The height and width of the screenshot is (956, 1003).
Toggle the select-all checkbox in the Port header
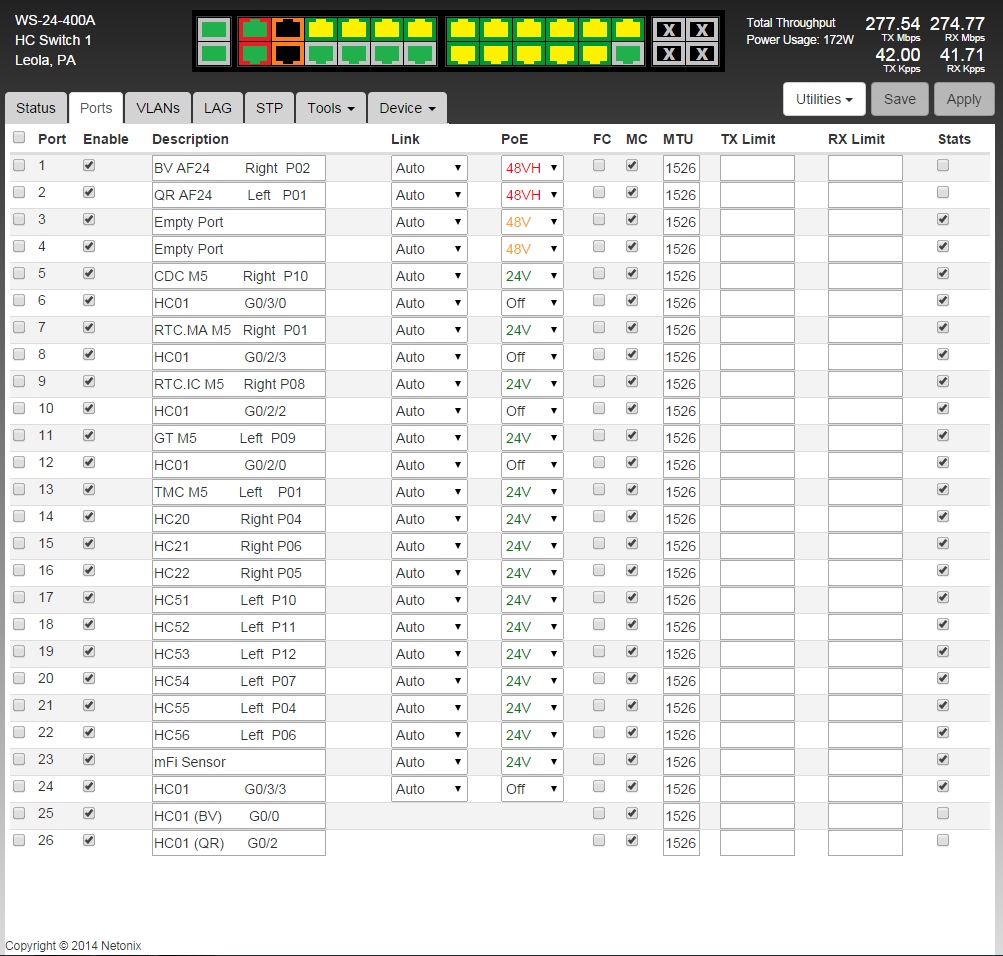pos(19,137)
